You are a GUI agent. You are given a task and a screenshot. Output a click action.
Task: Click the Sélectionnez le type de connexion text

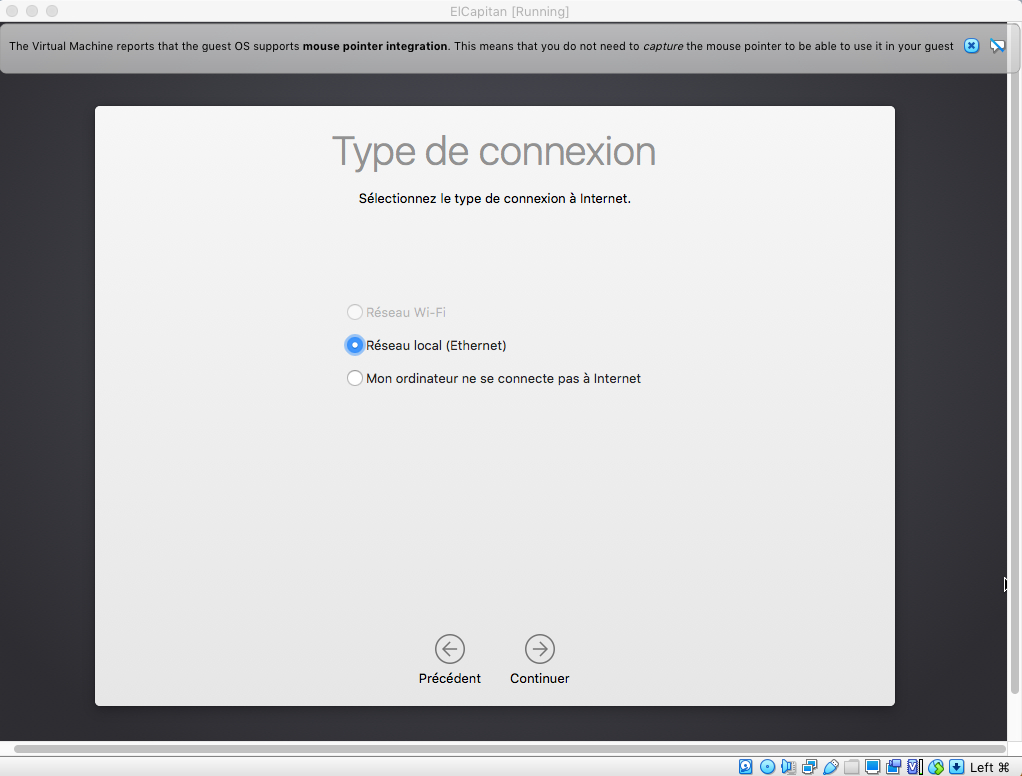495,198
